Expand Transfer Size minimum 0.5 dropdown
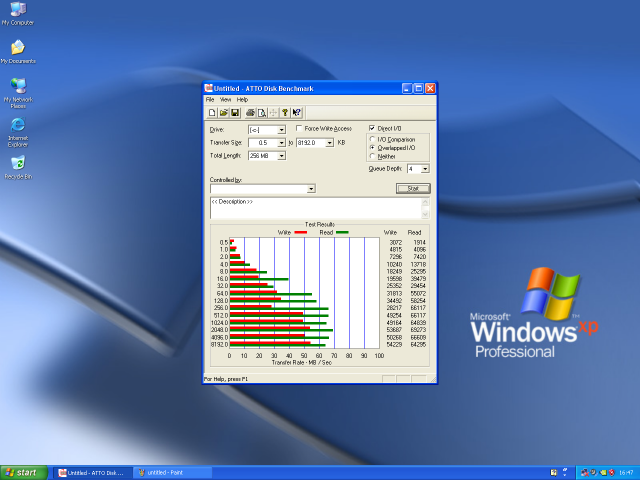The width and height of the screenshot is (640, 480). pyautogui.click(x=282, y=143)
